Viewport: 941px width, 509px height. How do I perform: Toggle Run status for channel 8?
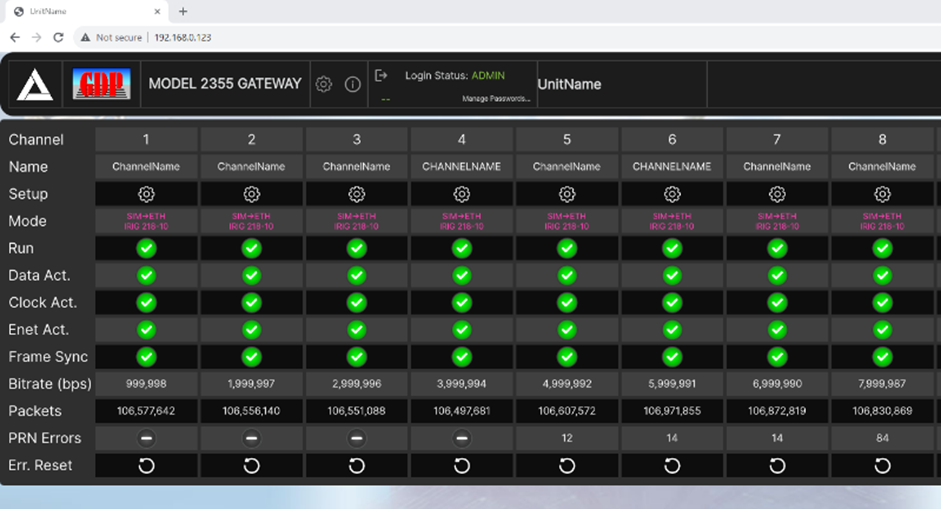pos(882,248)
